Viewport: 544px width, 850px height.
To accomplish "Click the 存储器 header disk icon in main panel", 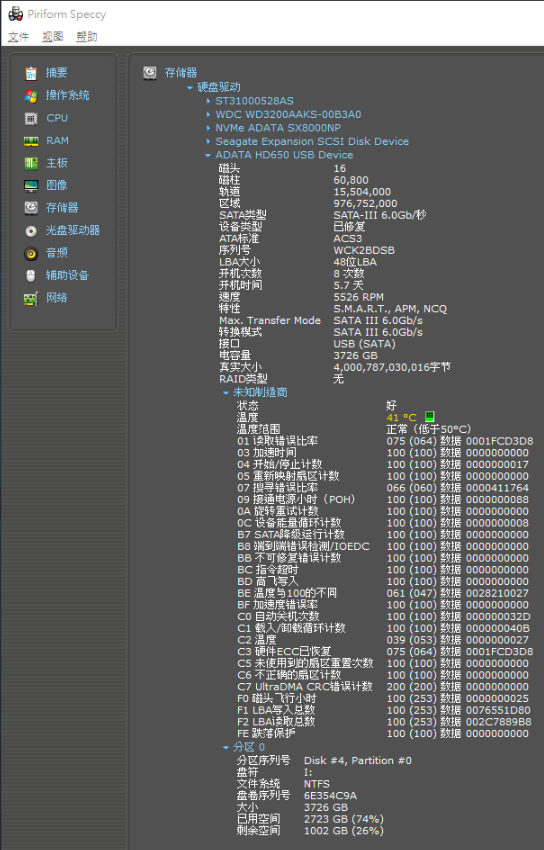I will pyautogui.click(x=150, y=73).
